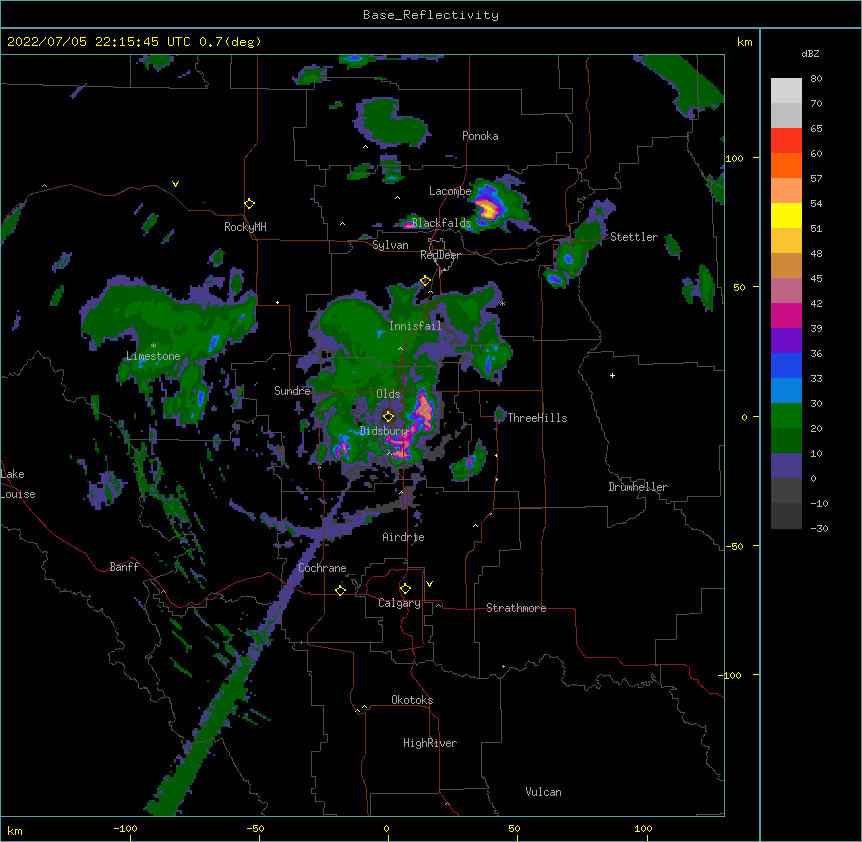Click the Sundre label

[292, 391]
